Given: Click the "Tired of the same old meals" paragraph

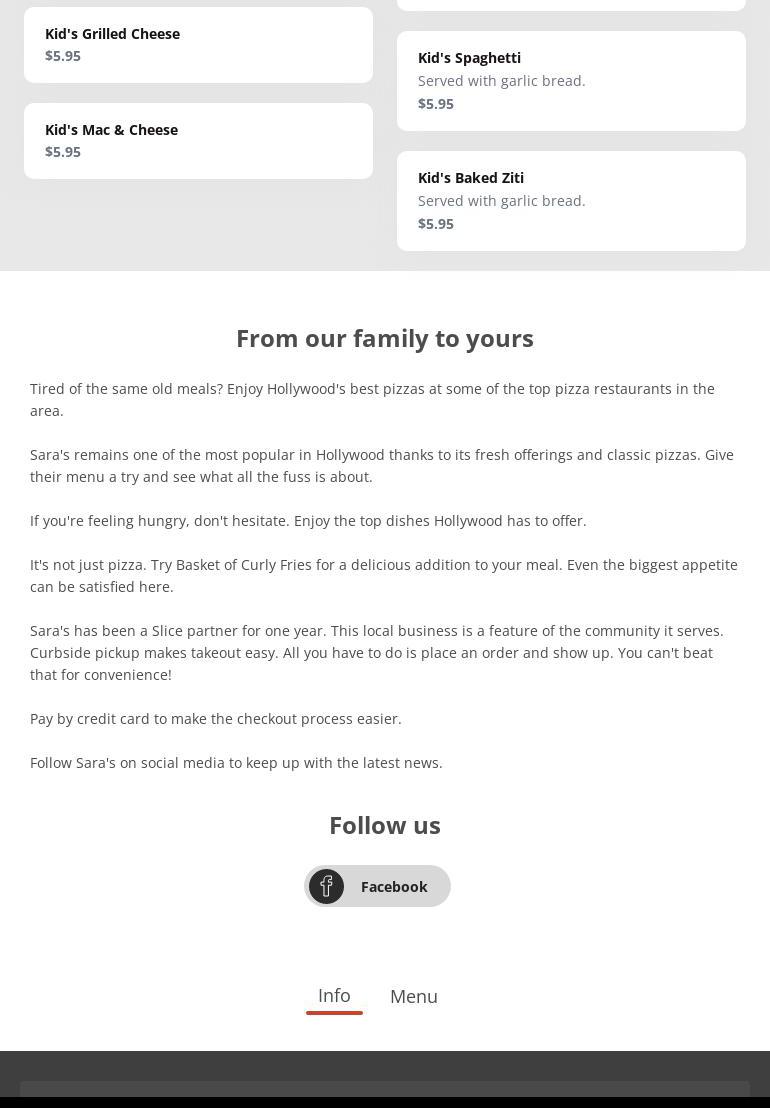Looking at the screenshot, I should [x=372, y=400].
